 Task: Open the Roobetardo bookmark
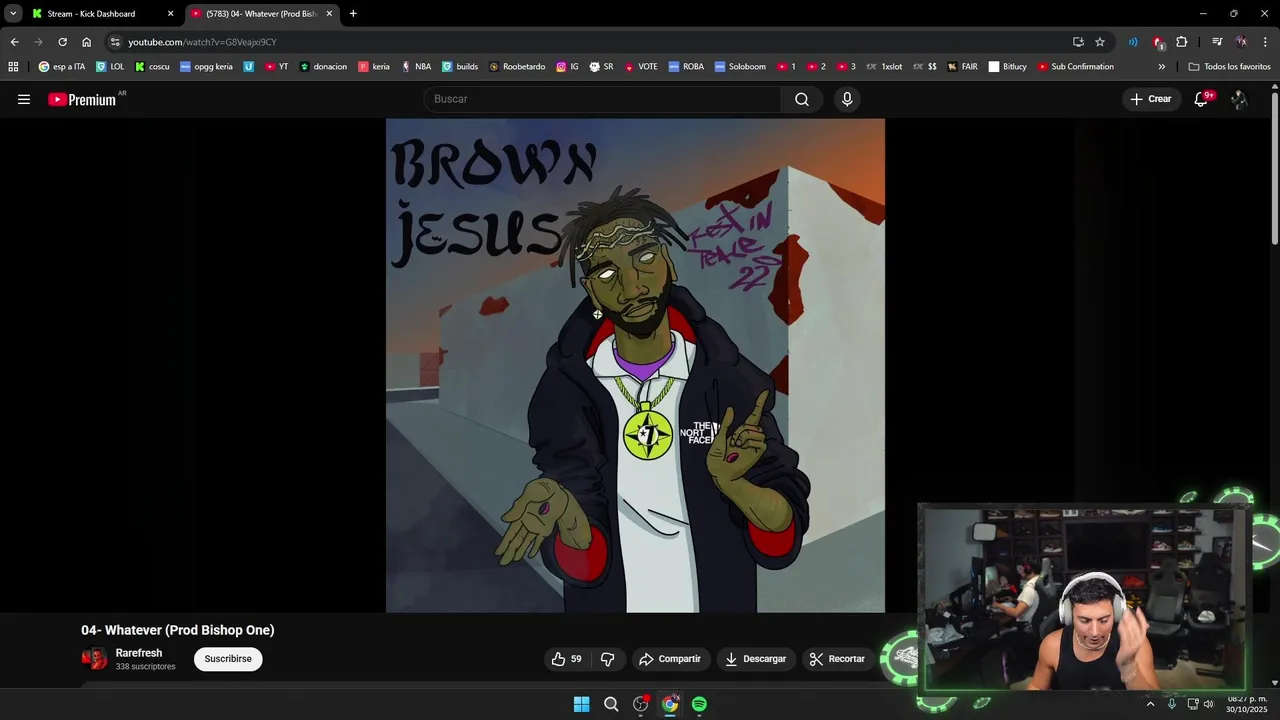click(x=517, y=67)
